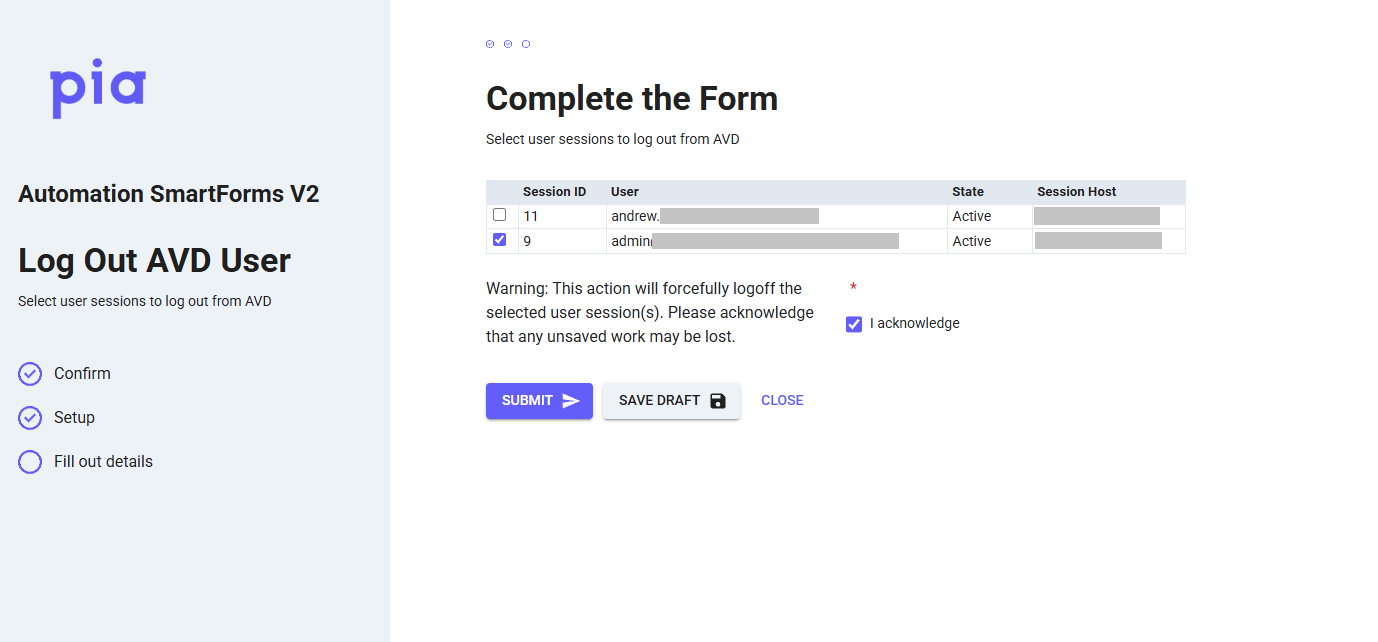1378x642 pixels.
Task: Click the pia logo
Action: [x=98, y=89]
